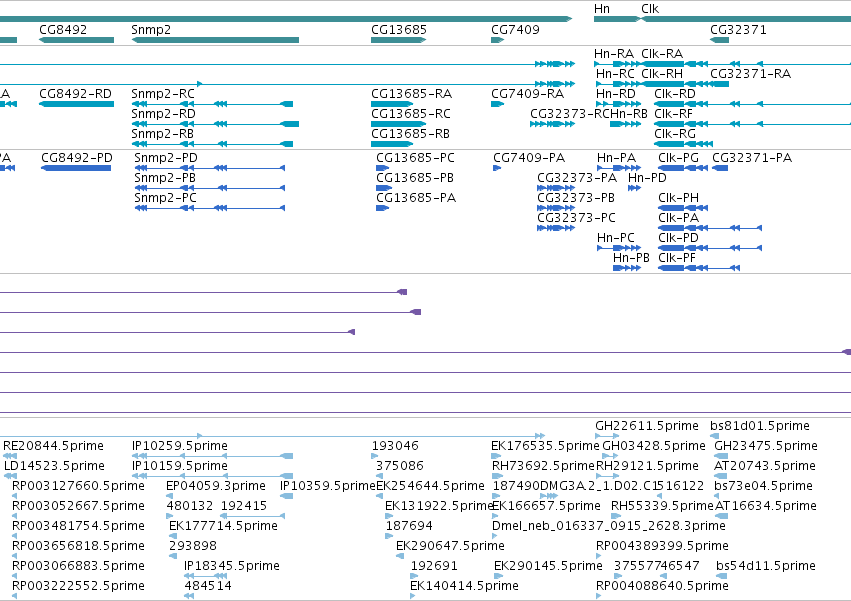Open the CG32371-RA transcript label
The image size is (851, 601).
pos(751,74)
